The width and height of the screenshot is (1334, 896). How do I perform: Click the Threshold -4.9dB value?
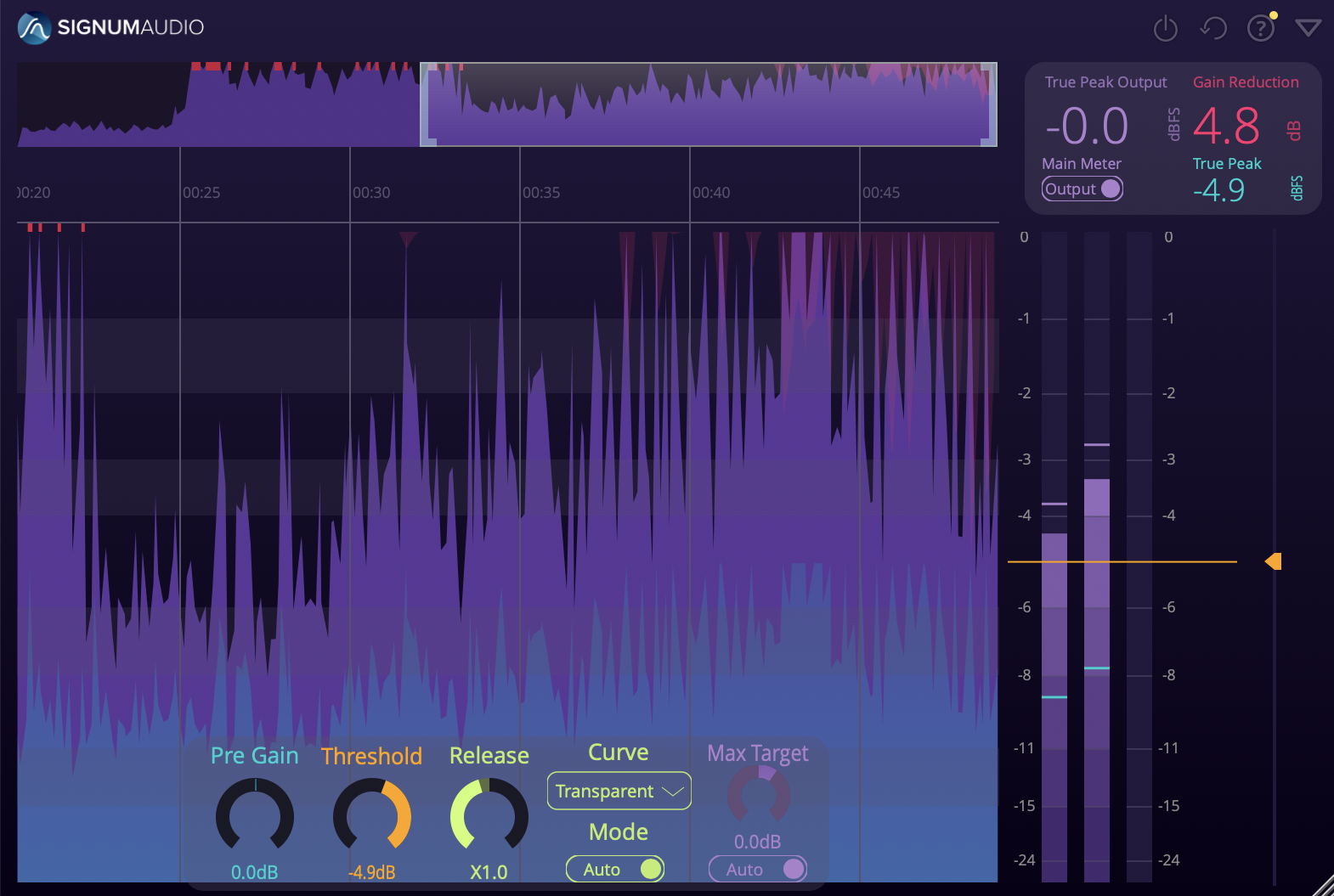pos(372,872)
